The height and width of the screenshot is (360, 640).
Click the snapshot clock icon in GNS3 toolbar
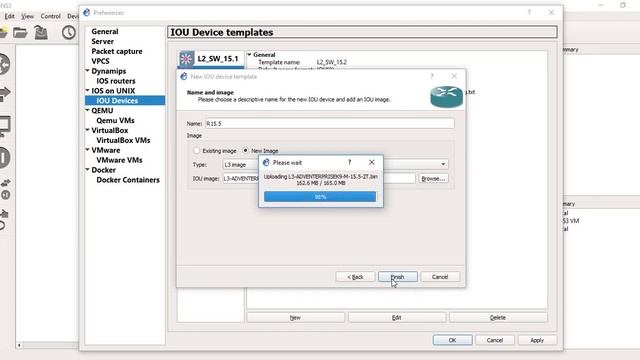click(69, 32)
